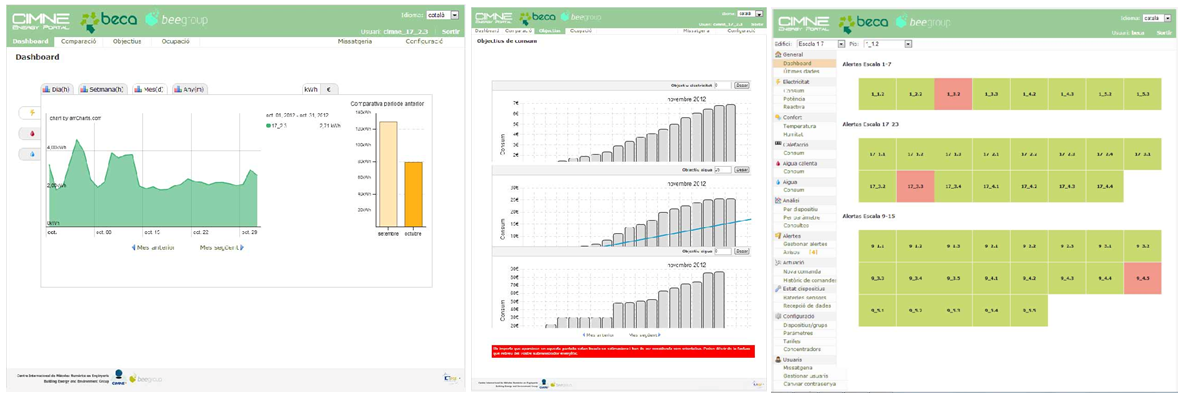Image resolution: width=1186 pixels, height=400 pixels.
Task: Click the red gas drop icon beside the chart
Action: pos(32,133)
